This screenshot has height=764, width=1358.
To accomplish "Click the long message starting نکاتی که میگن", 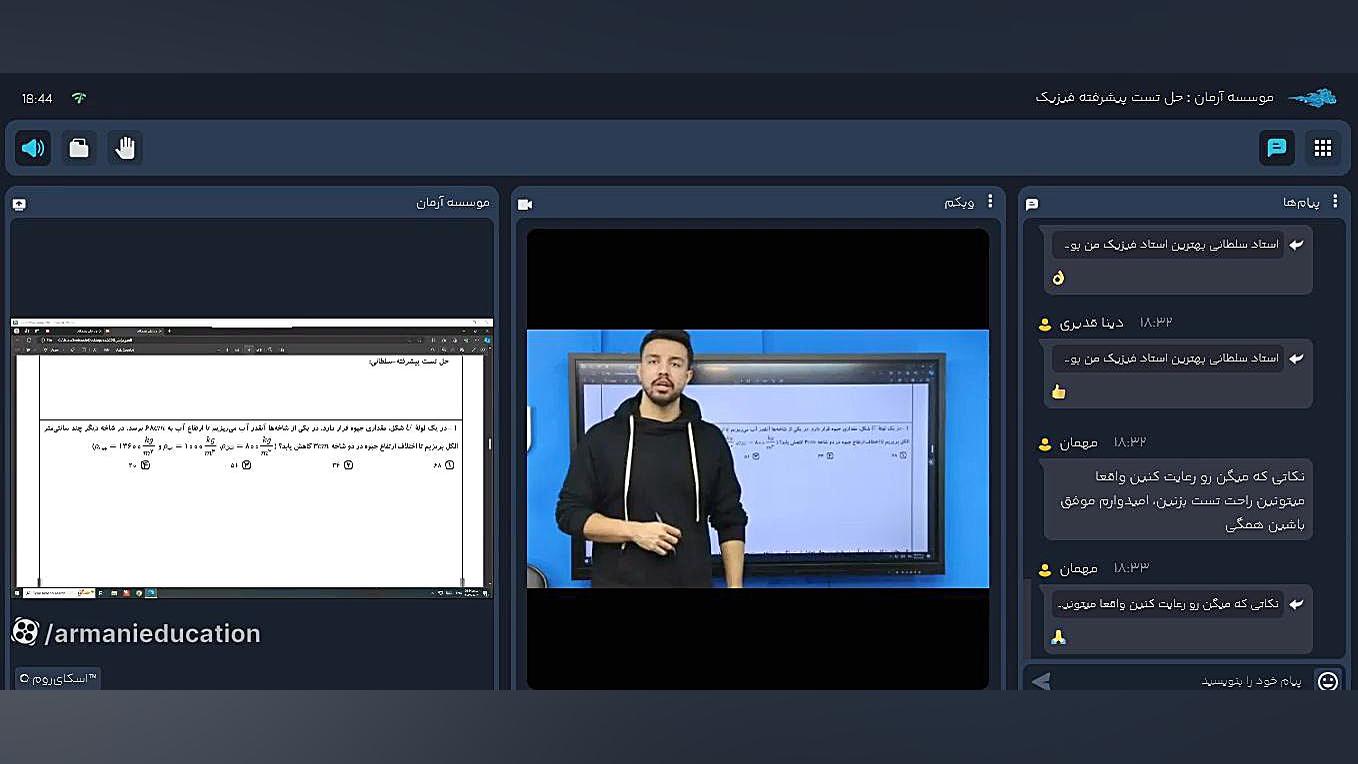I will (1179, 500).
